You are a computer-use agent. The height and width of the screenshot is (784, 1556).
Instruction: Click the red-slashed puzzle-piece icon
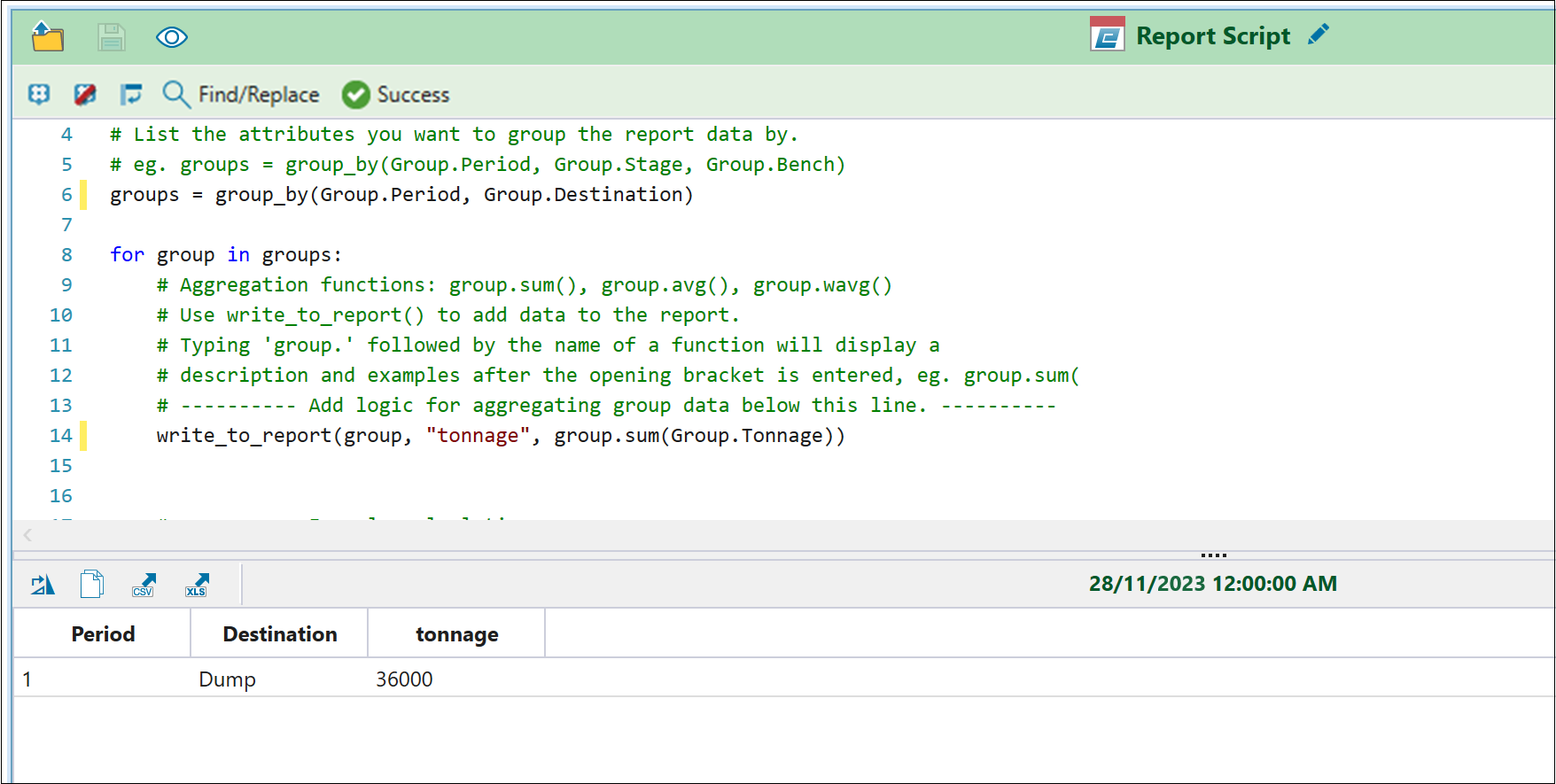click(85, 94)
